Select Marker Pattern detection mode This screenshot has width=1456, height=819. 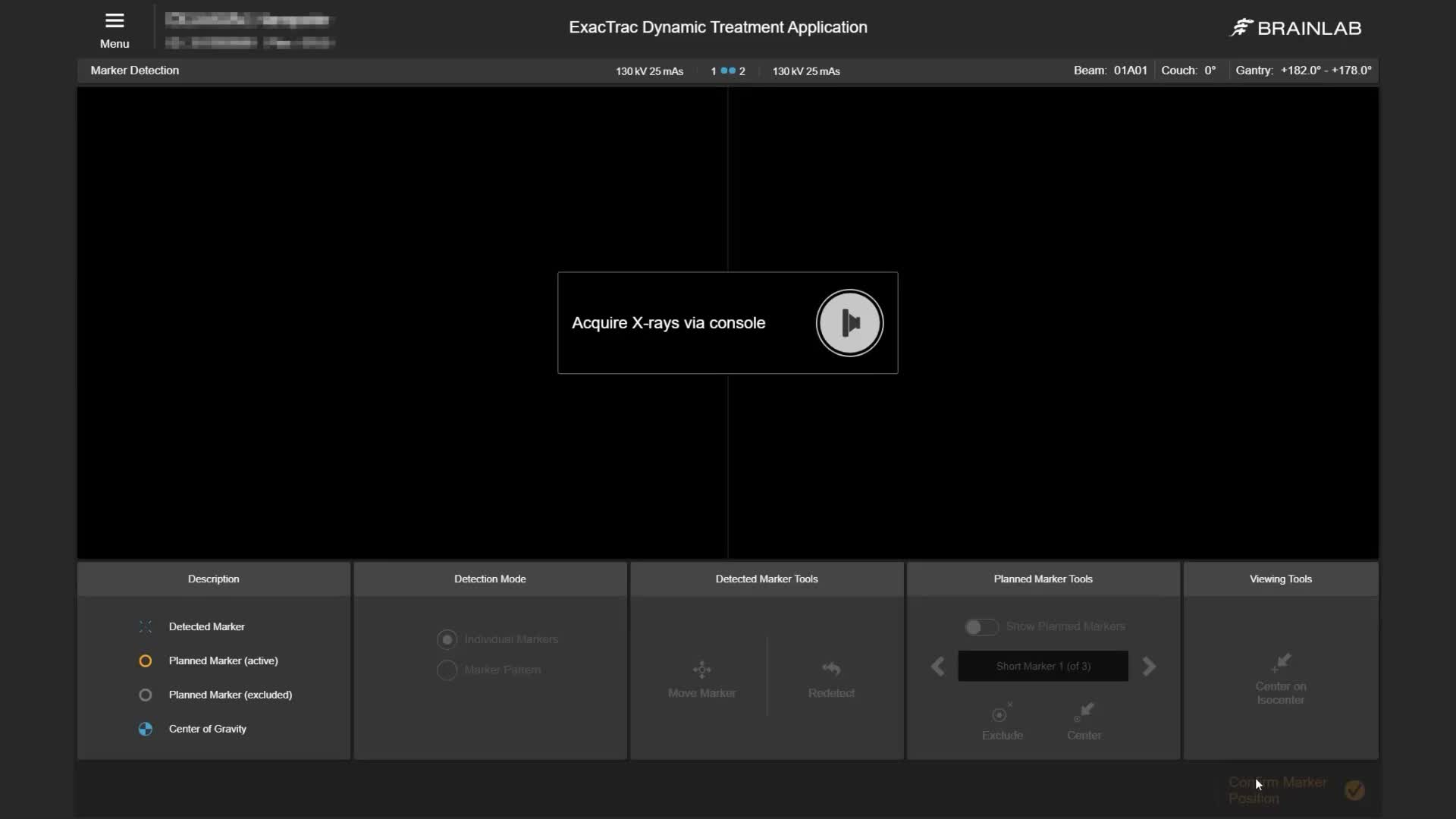coord(447,670)
